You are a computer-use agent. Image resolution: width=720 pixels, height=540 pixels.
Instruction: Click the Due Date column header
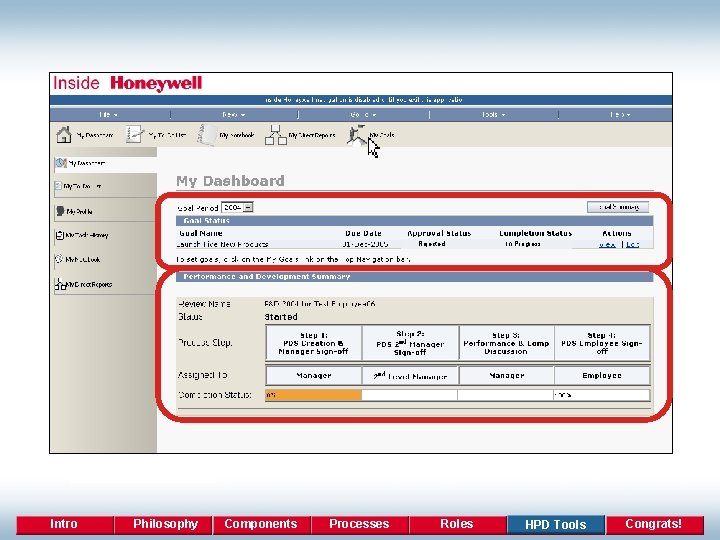pyautogui.click(x=363, y=233)
